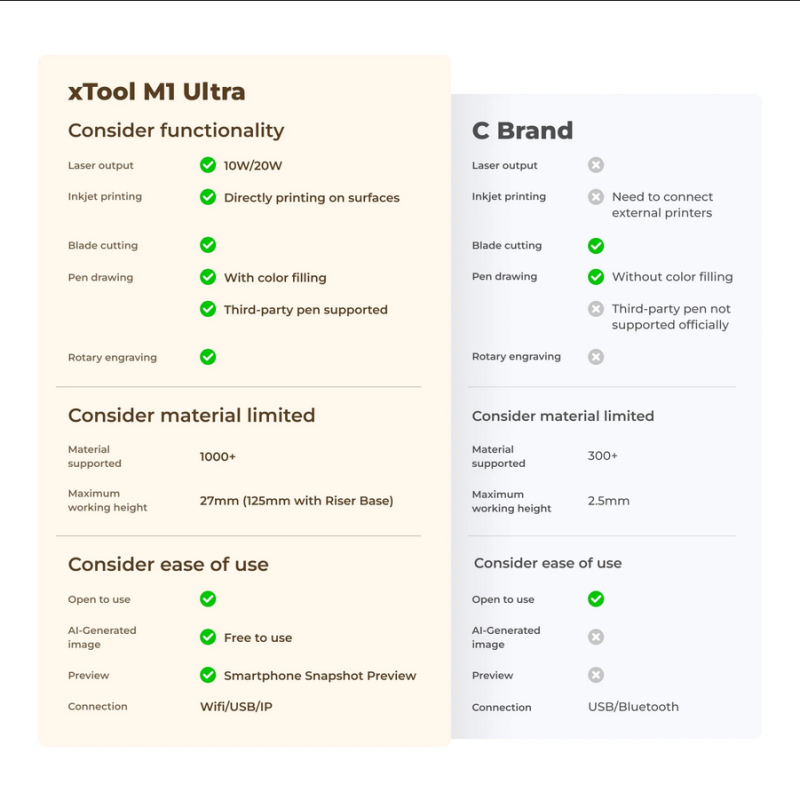The image size is (800, 800).
Task: Click the "xTool M1 Ultra" title
Action: (157, 92)
